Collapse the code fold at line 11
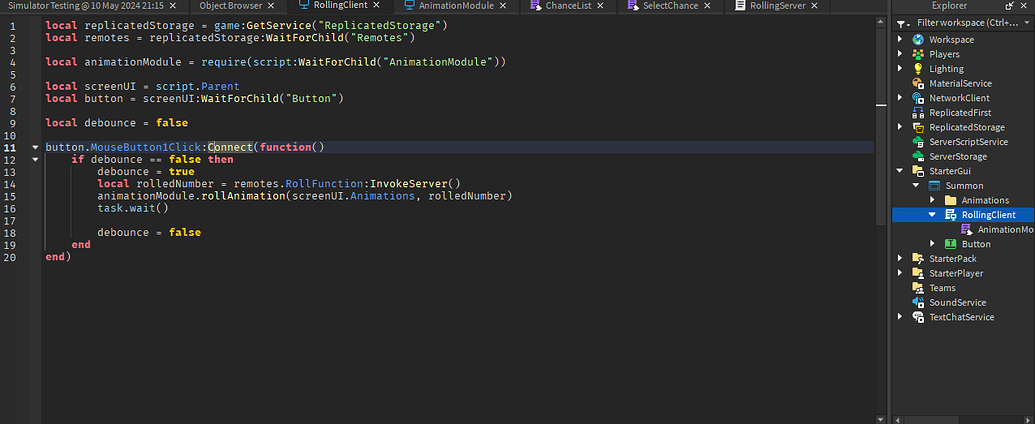This screenshot has width=1035, height=424. (35, 147)
